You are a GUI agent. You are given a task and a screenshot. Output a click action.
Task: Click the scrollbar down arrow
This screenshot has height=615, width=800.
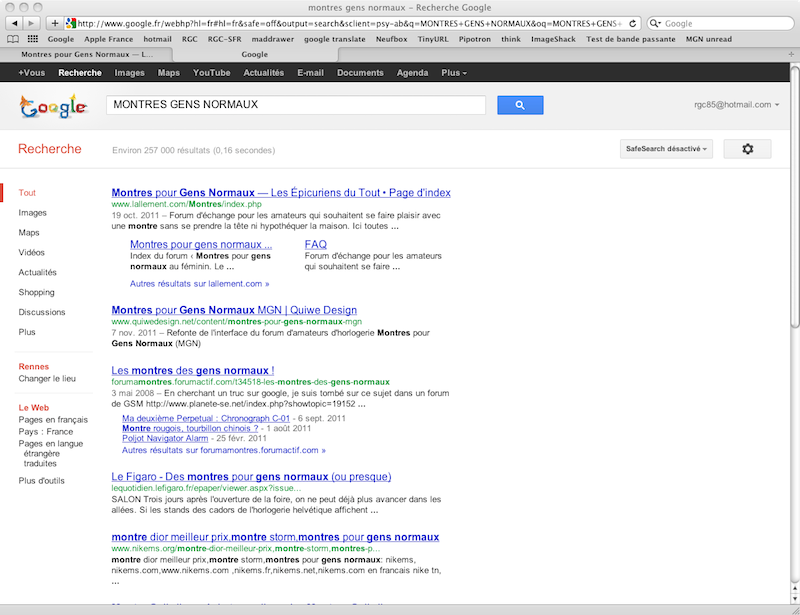point(795,599)
